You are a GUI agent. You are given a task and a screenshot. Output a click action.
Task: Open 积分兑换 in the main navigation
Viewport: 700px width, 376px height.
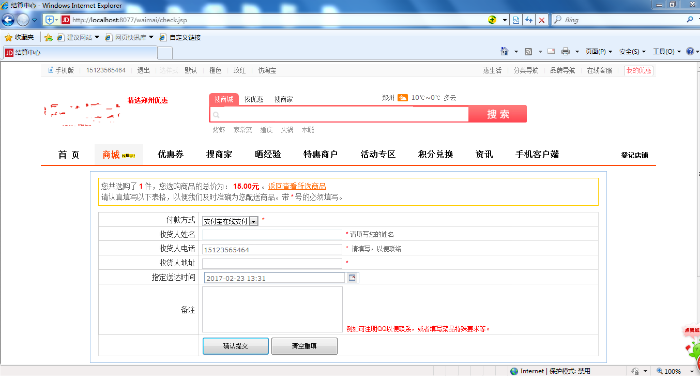(435, 155)
